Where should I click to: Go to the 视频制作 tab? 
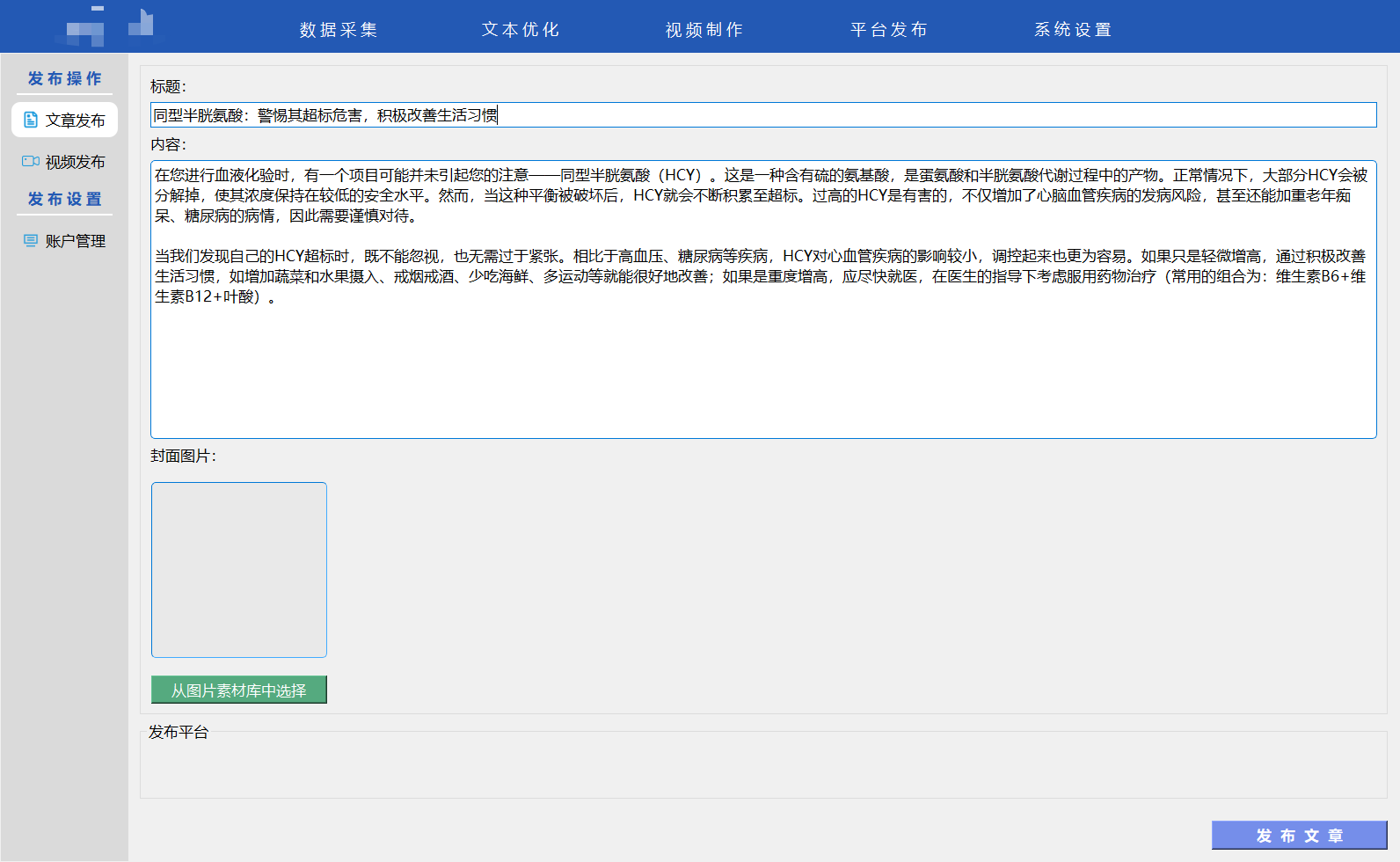point(704,30)
